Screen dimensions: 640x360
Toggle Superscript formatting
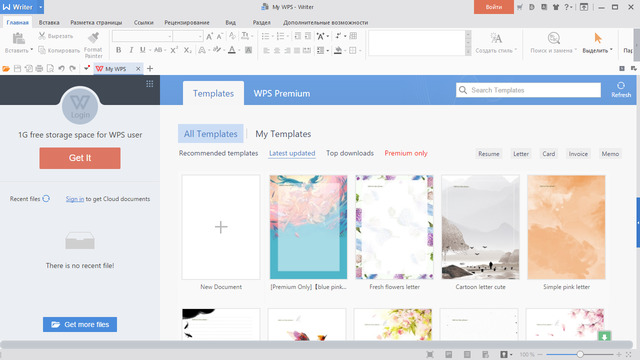[x=174, y=50]
